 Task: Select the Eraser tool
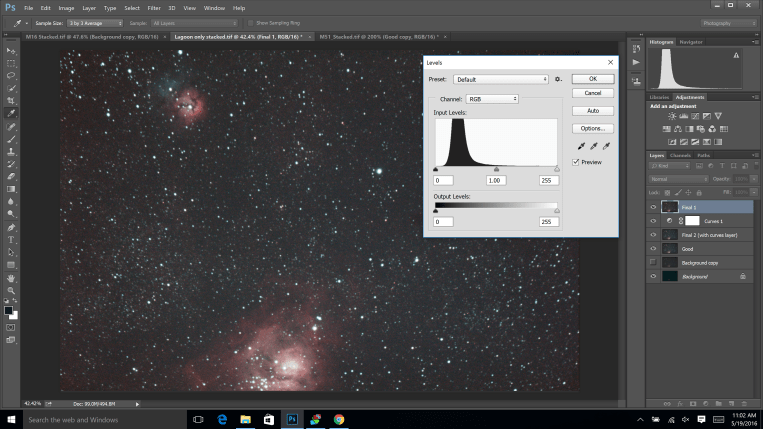11,177
